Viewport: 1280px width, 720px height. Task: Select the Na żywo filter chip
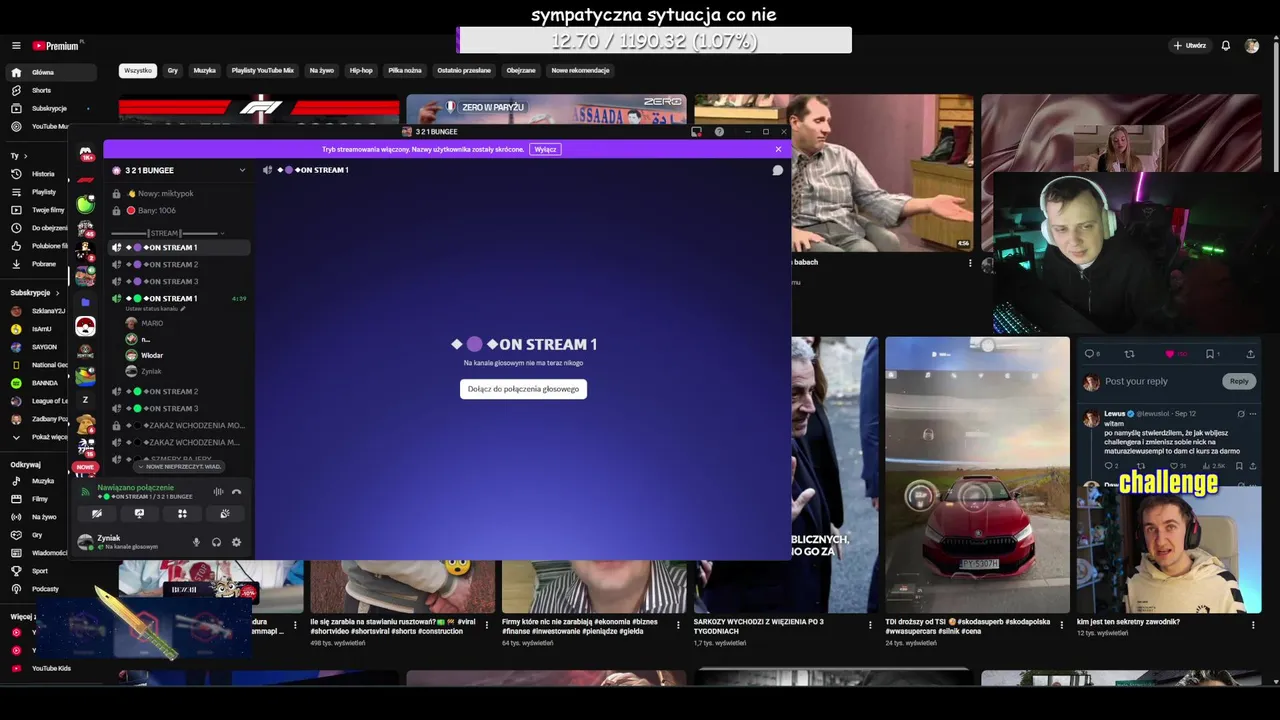click(322, 71)
